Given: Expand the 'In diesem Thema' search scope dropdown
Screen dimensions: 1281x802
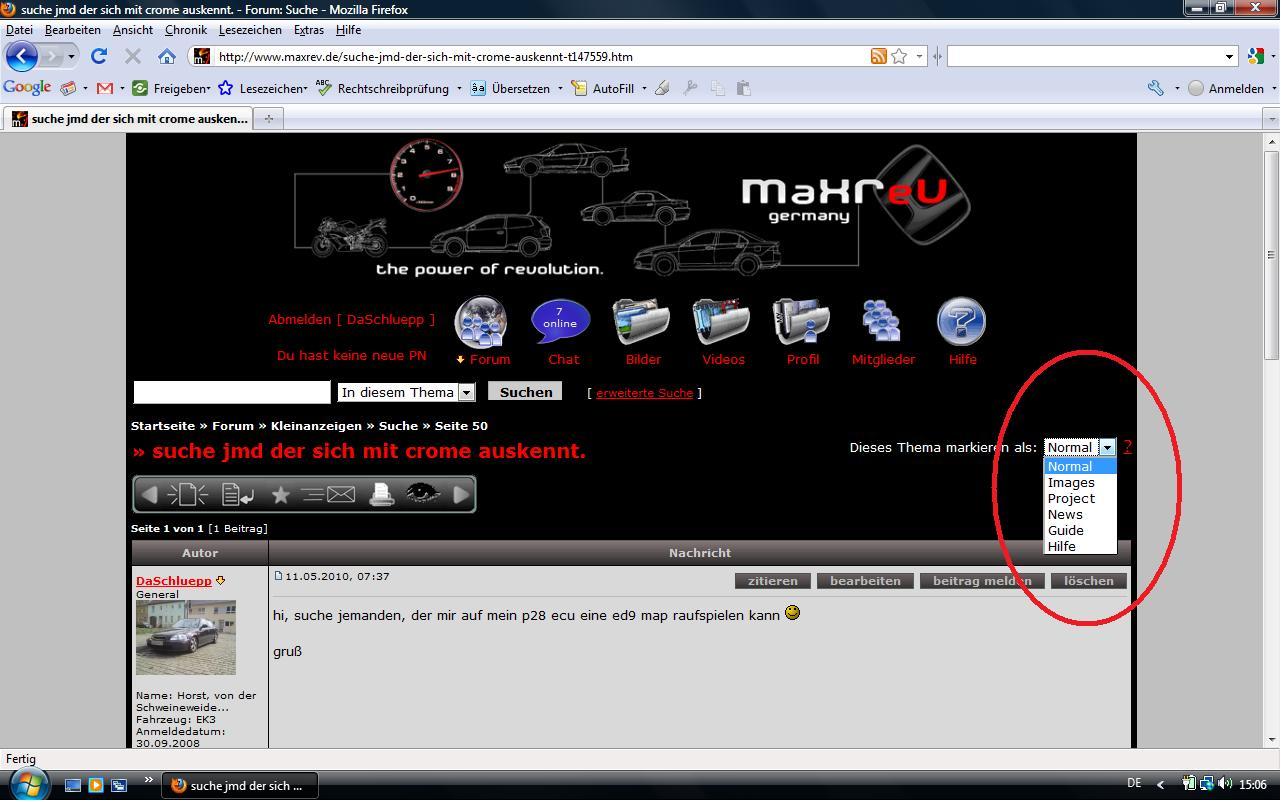Looking at the screenshot, I should [465, 393].
